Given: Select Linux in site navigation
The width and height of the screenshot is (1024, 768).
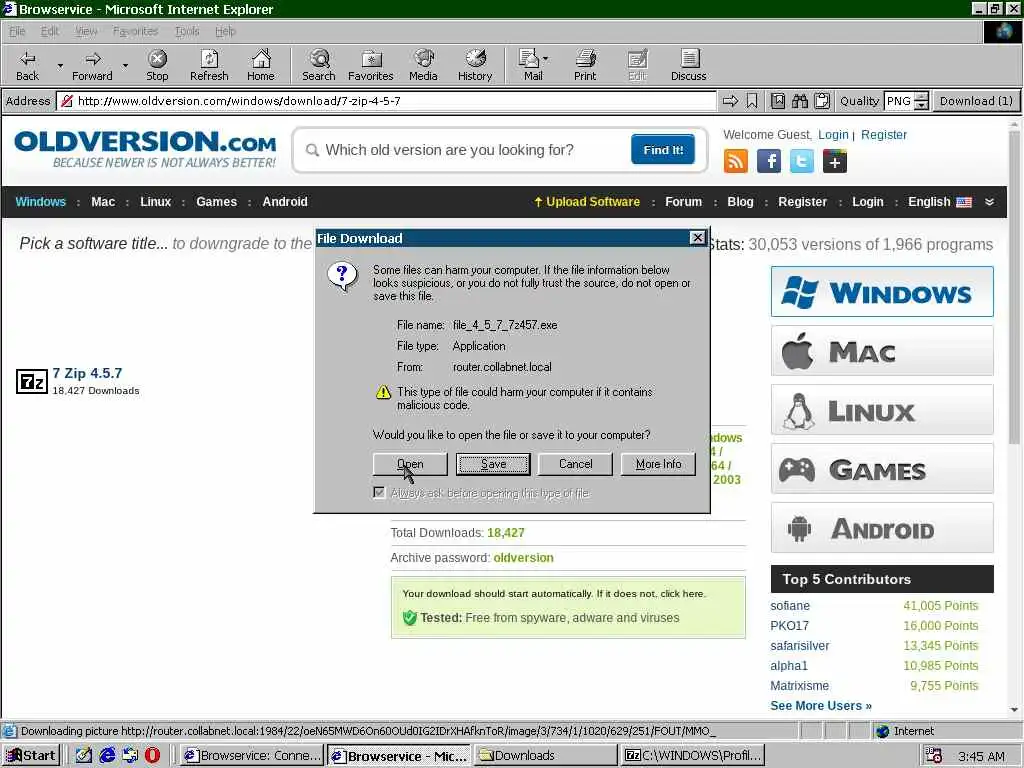Looking at the screenshot, I should click(155, 202).
